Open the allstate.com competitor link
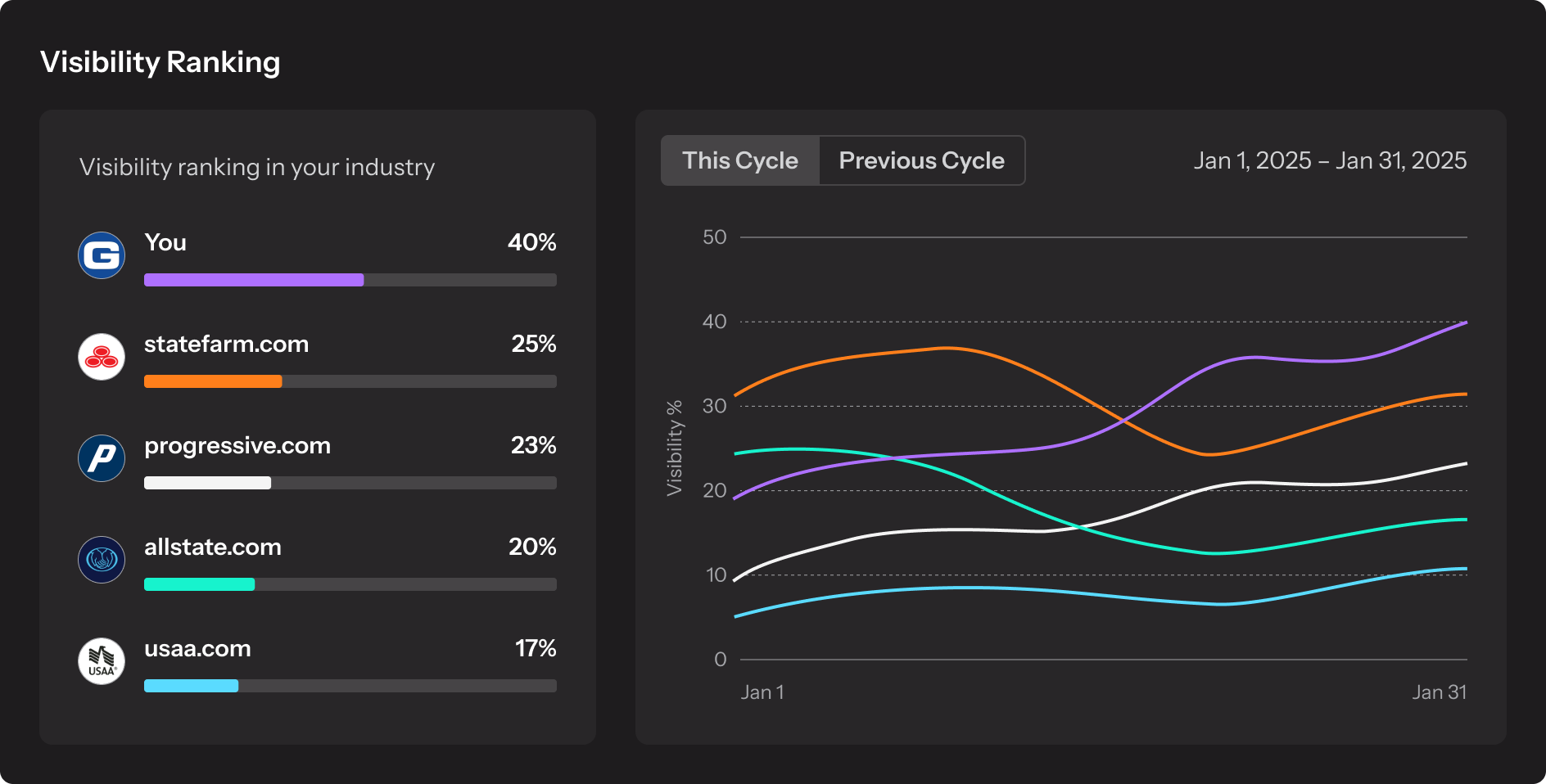Screen dimensions: 1546x784 click(x=213, y=547)
